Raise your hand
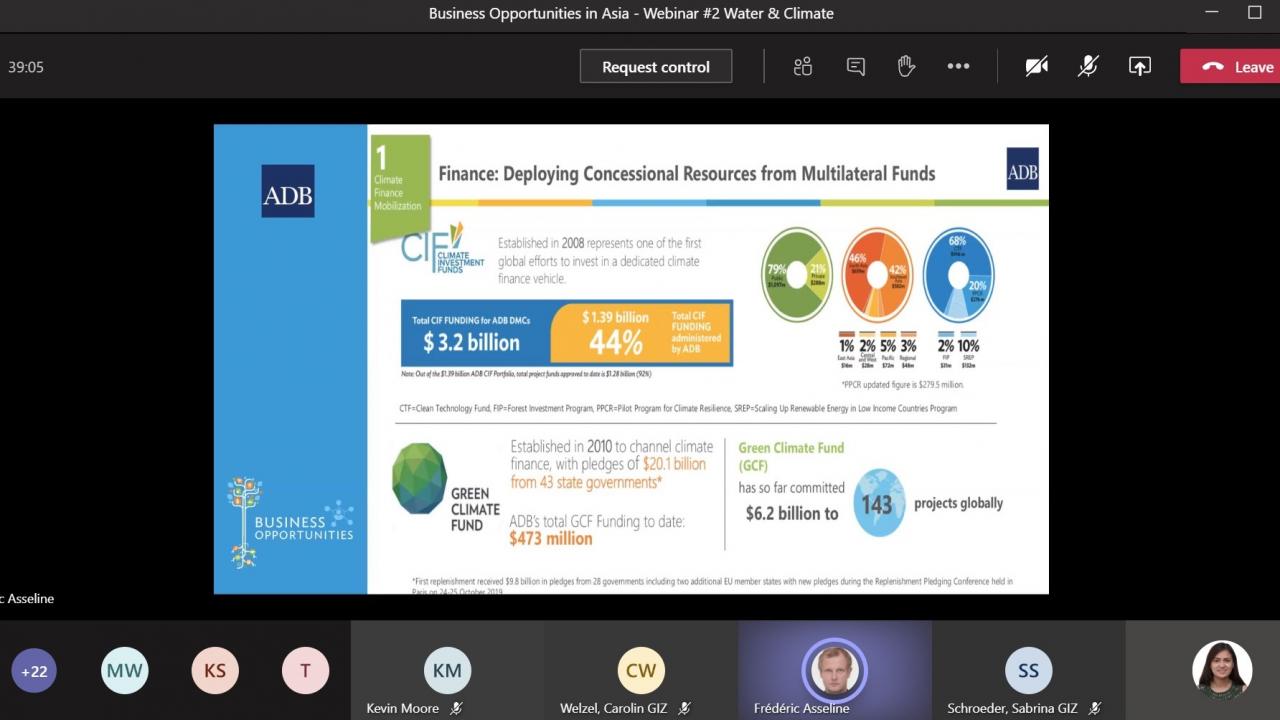This screenshot has width=1280, height=720. 906,67
